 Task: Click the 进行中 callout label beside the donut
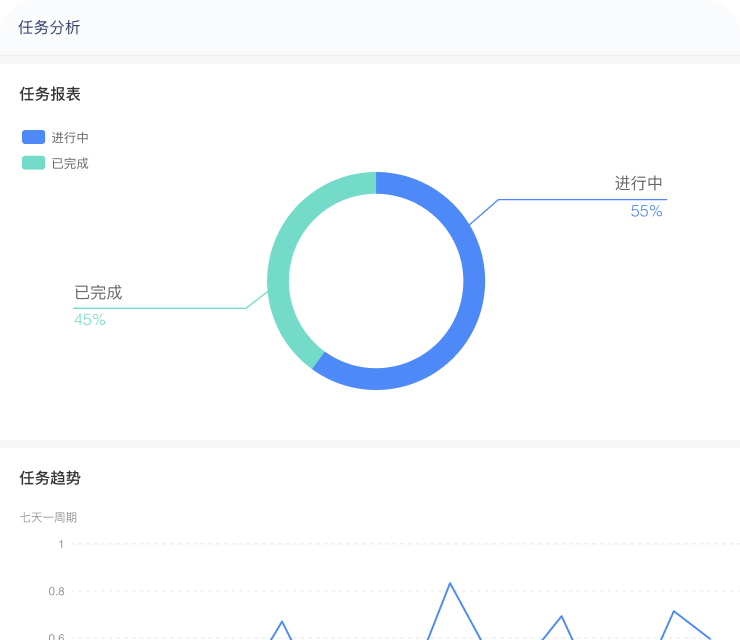[x=639, y=183]
